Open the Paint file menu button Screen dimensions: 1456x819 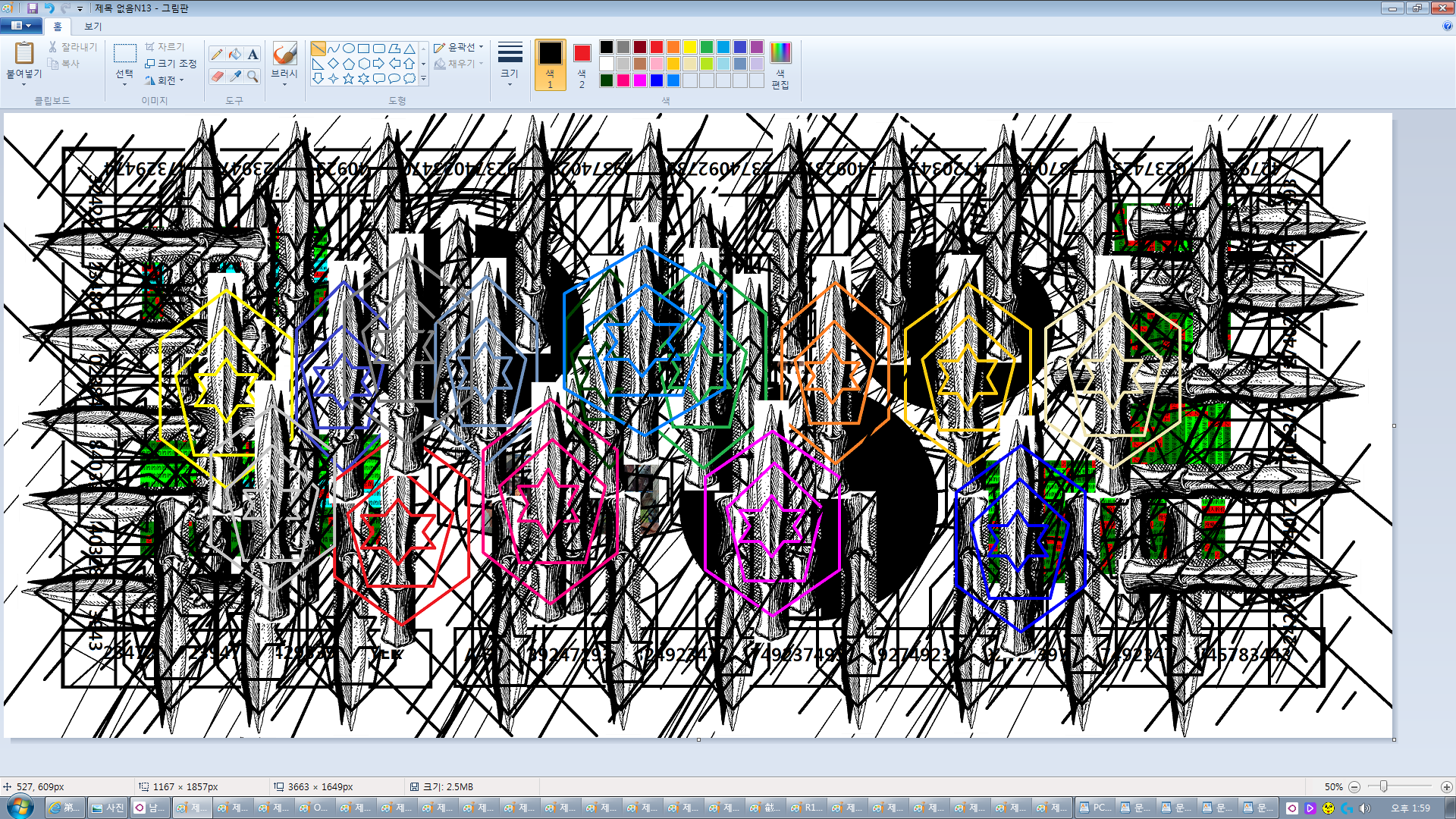tap(20, 26)
